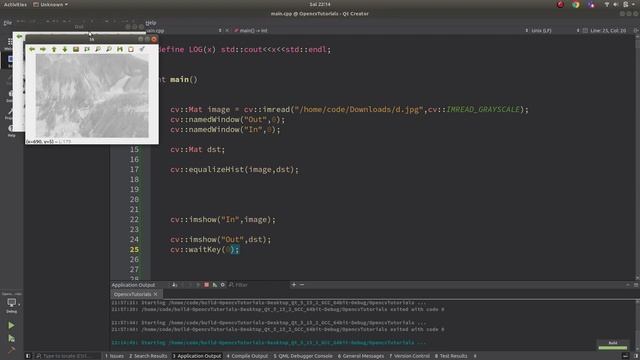Pan down in the In image window

click(65, 49)
